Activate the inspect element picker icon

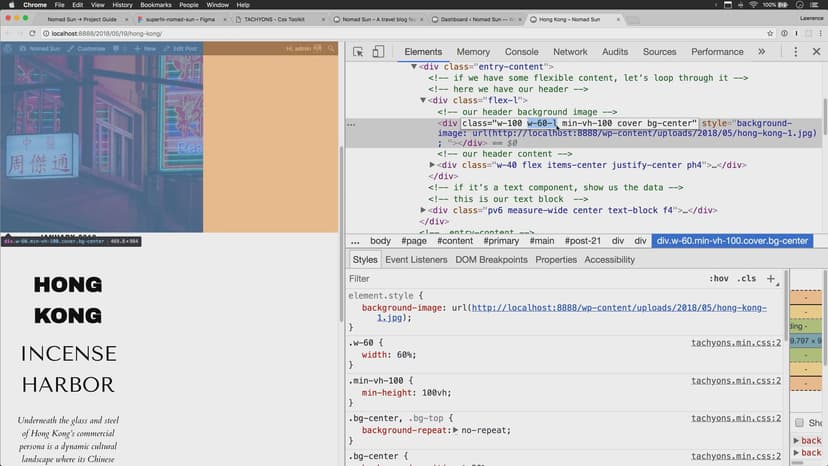(359, 52)
